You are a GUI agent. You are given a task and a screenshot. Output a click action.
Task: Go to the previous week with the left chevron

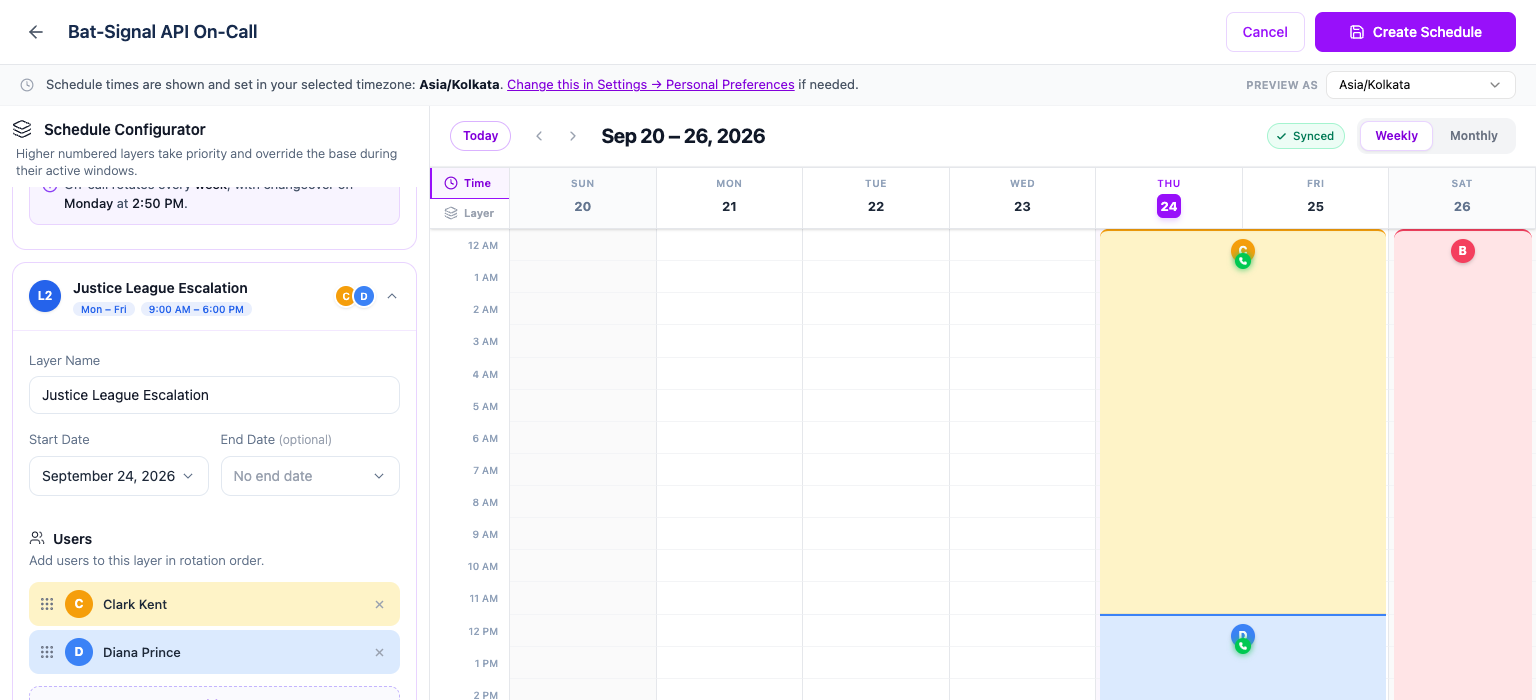pyautogui.click(x=539, y=136)
